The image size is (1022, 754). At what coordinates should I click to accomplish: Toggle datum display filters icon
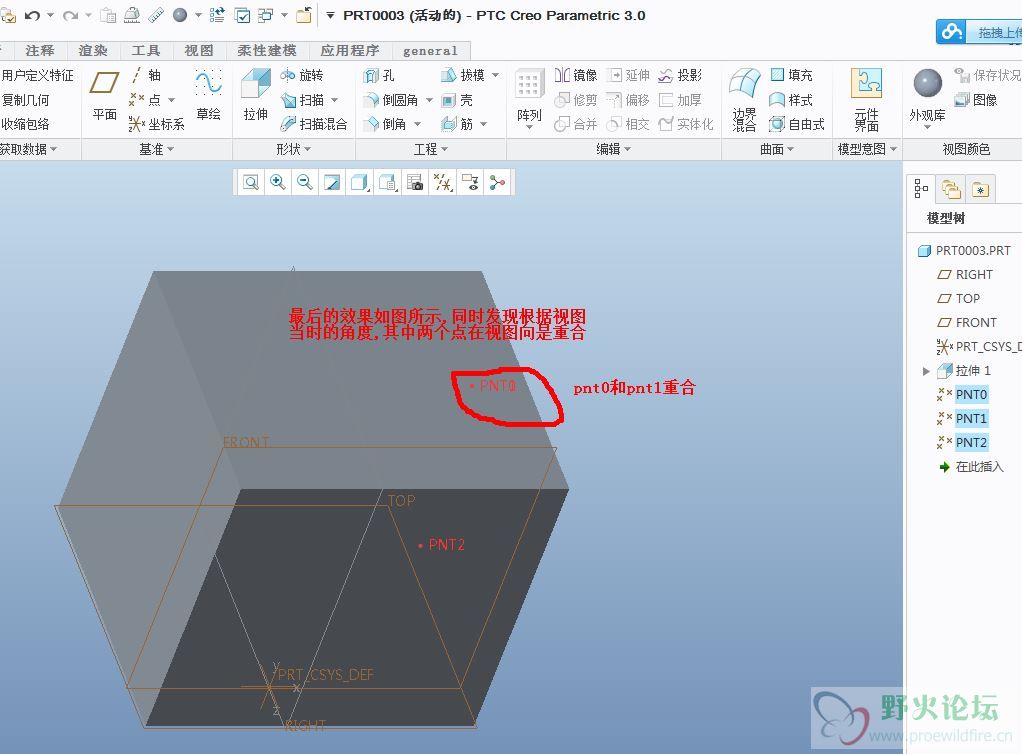(443, 182)
